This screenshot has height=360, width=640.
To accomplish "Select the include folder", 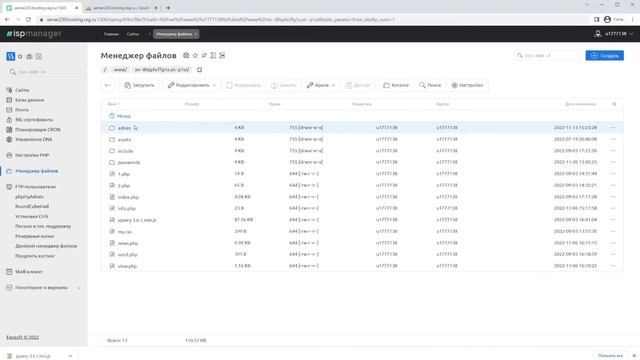I will click(x=125, y=151).
